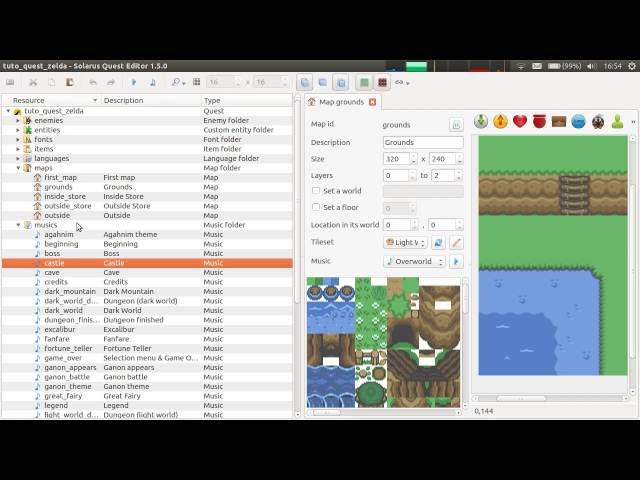Select the blue sphere entity icon
Viewport: 640px width, 480px height.
(x=578, y=121)
